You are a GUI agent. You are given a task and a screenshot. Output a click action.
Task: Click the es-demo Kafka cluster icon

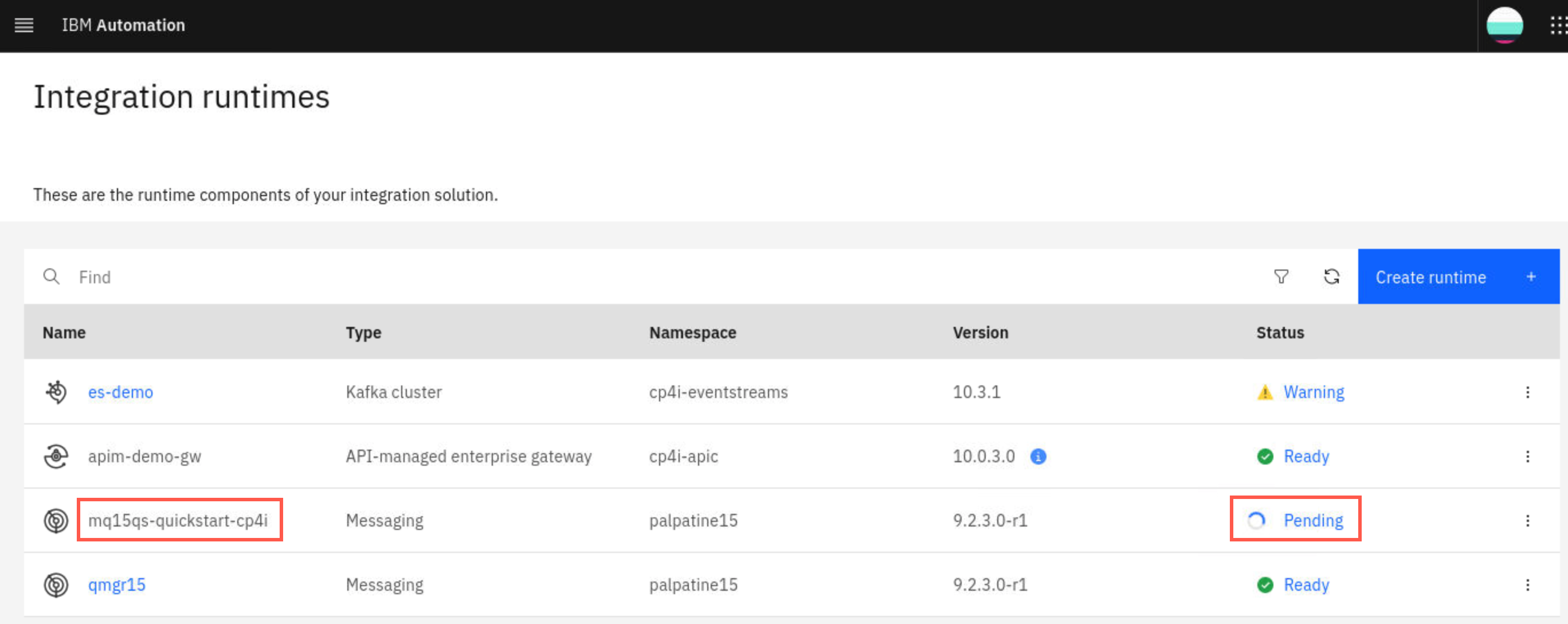(x=56, y=392)
